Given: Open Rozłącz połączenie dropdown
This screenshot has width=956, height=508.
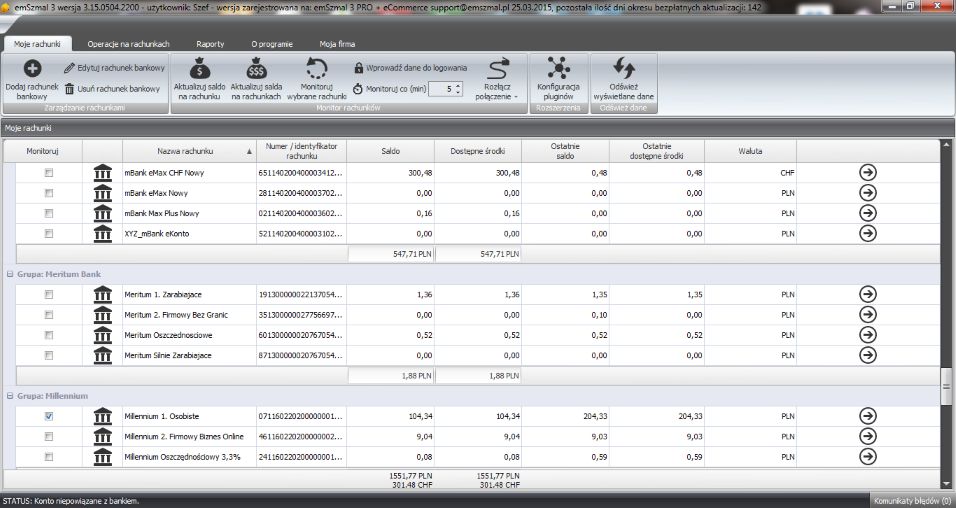Looking at the screenshot, I should [x=497, y=80].
